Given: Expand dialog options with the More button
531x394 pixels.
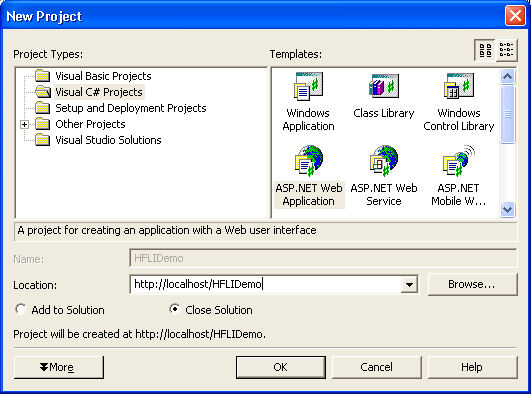Looking at the screenshot, I should (x=59, y=367).
